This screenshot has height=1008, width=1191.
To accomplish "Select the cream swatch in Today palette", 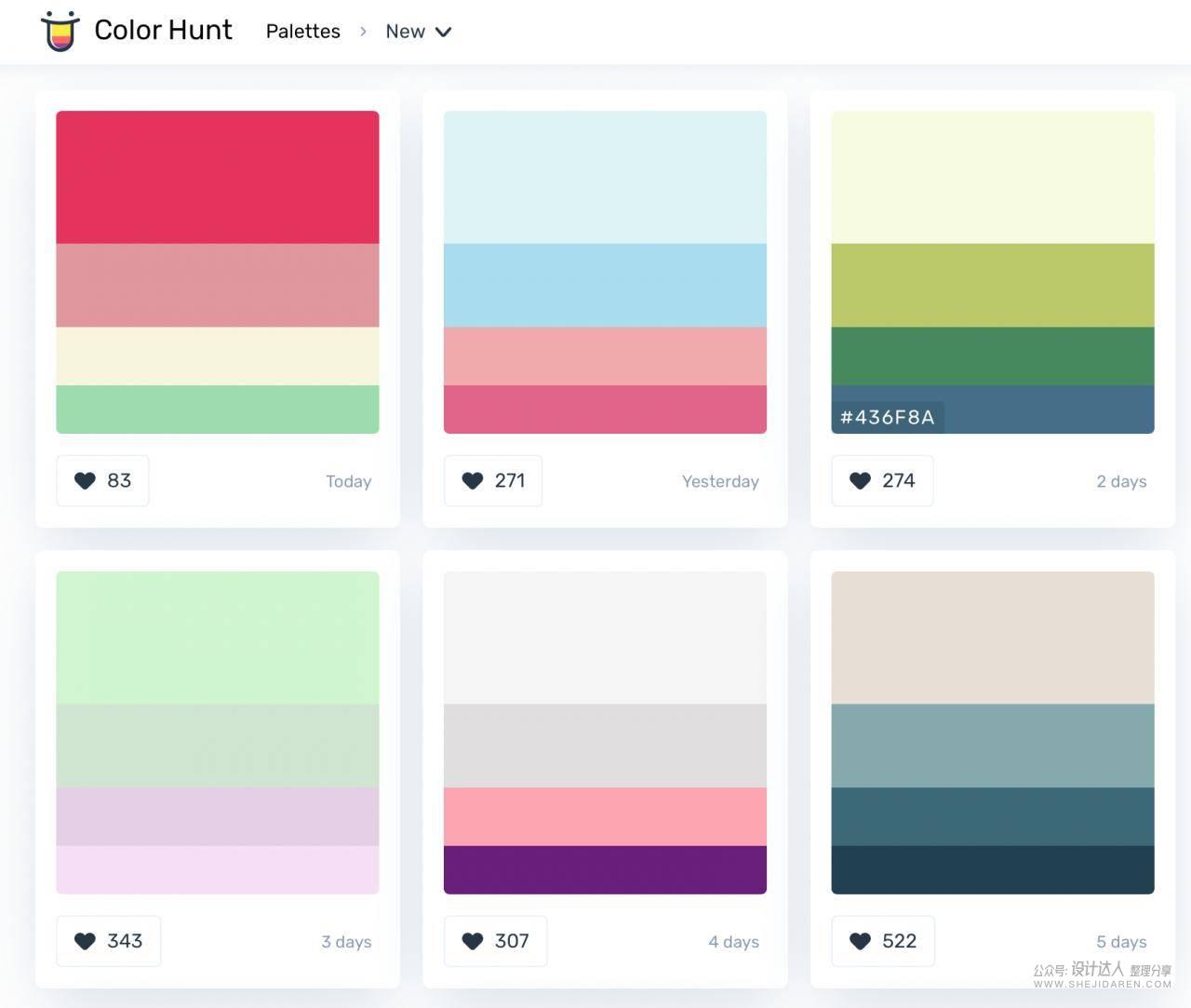I will tap(218, 356).
